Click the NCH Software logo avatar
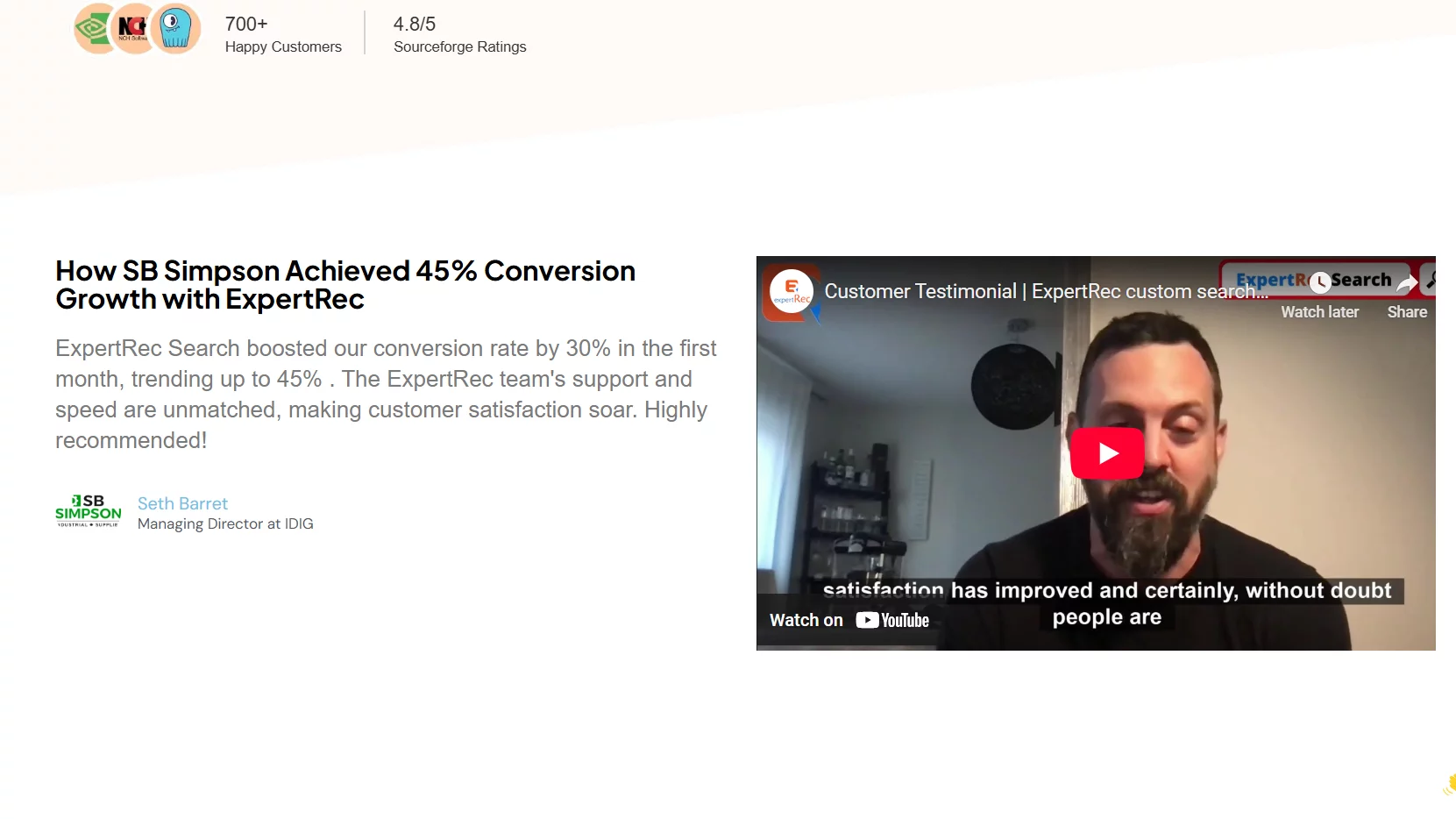This screenshot has width=1456, height=819. click(x=133, y=29)
